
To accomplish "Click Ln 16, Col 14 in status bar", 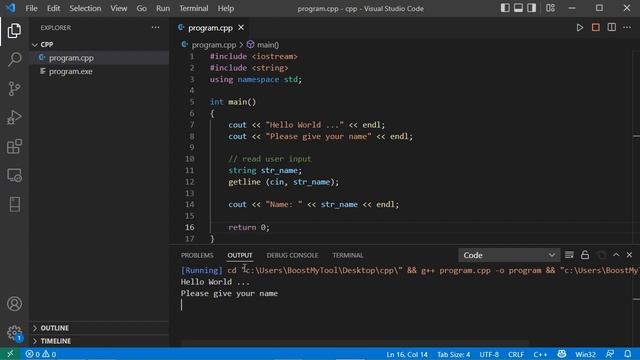I will [407, 354].
